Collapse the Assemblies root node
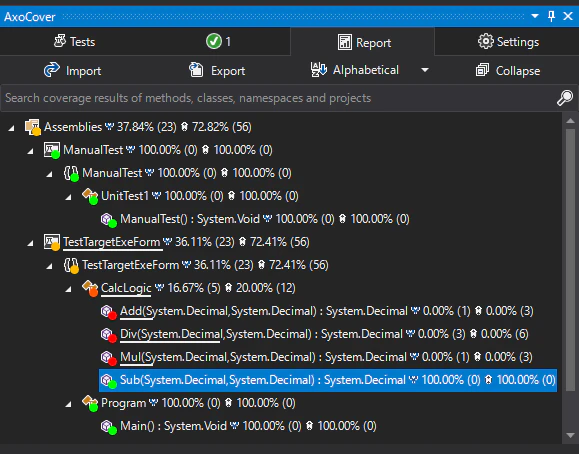Screen dimensions: 579x454 click(x=11, y=128)
